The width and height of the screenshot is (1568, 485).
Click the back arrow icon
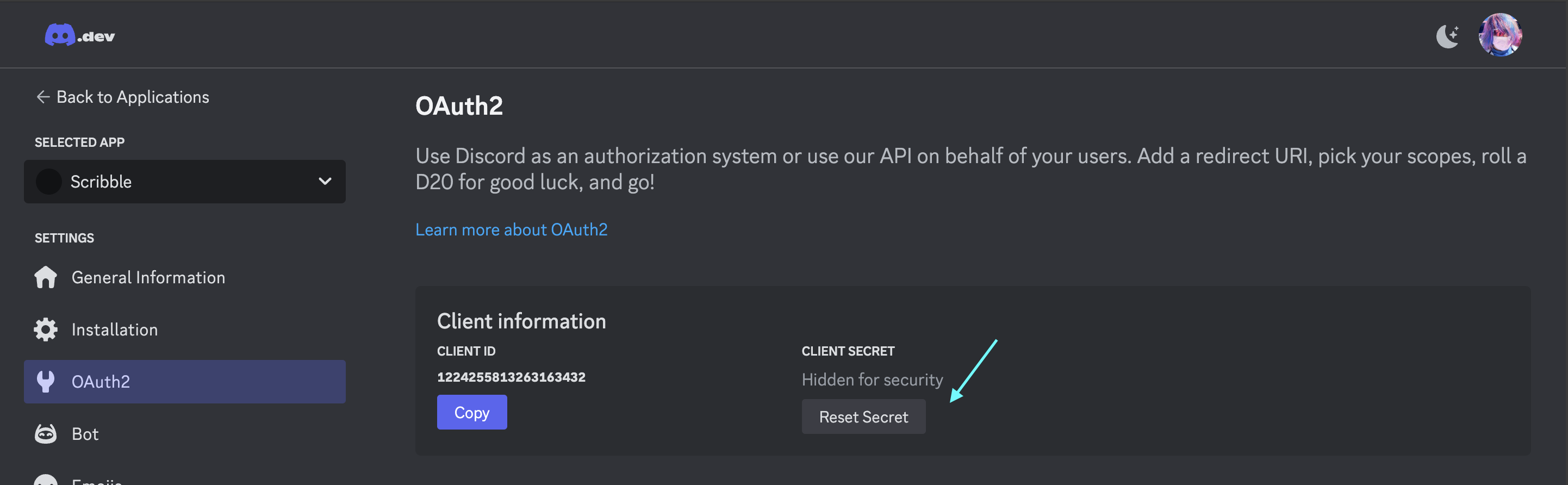42,97
